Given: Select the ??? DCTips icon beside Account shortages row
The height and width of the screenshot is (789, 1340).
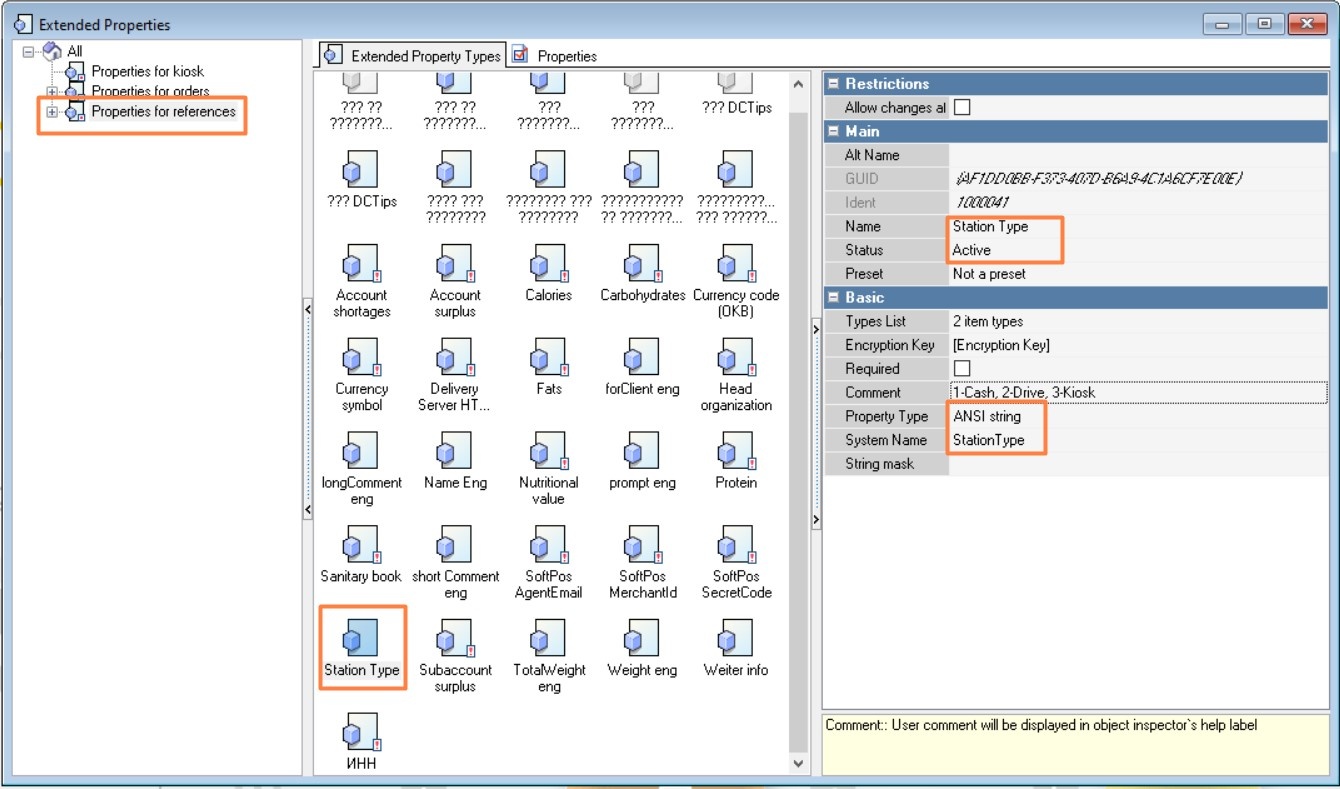Looking at the screenshot, I should pyautogui.click(x=361, y=171).
